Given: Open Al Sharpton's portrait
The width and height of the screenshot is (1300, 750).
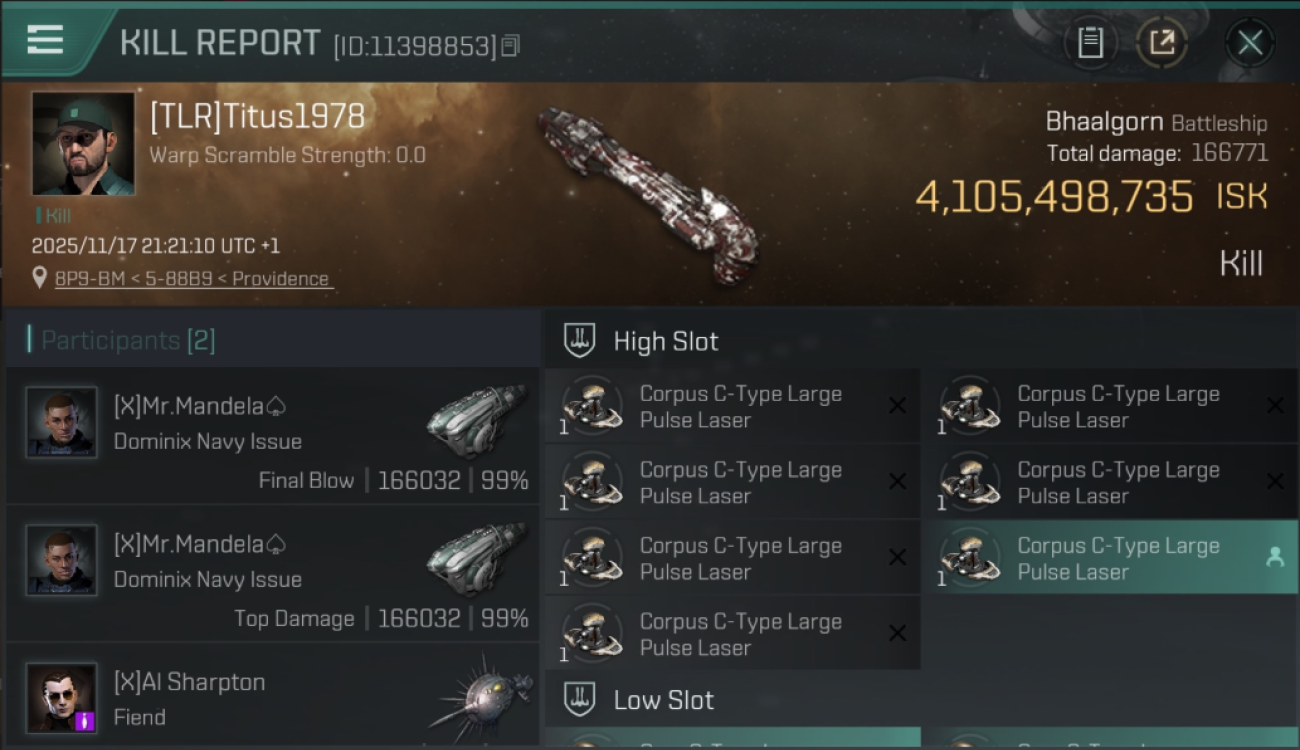Looking at the screenshot, I should tap(62, 697).
